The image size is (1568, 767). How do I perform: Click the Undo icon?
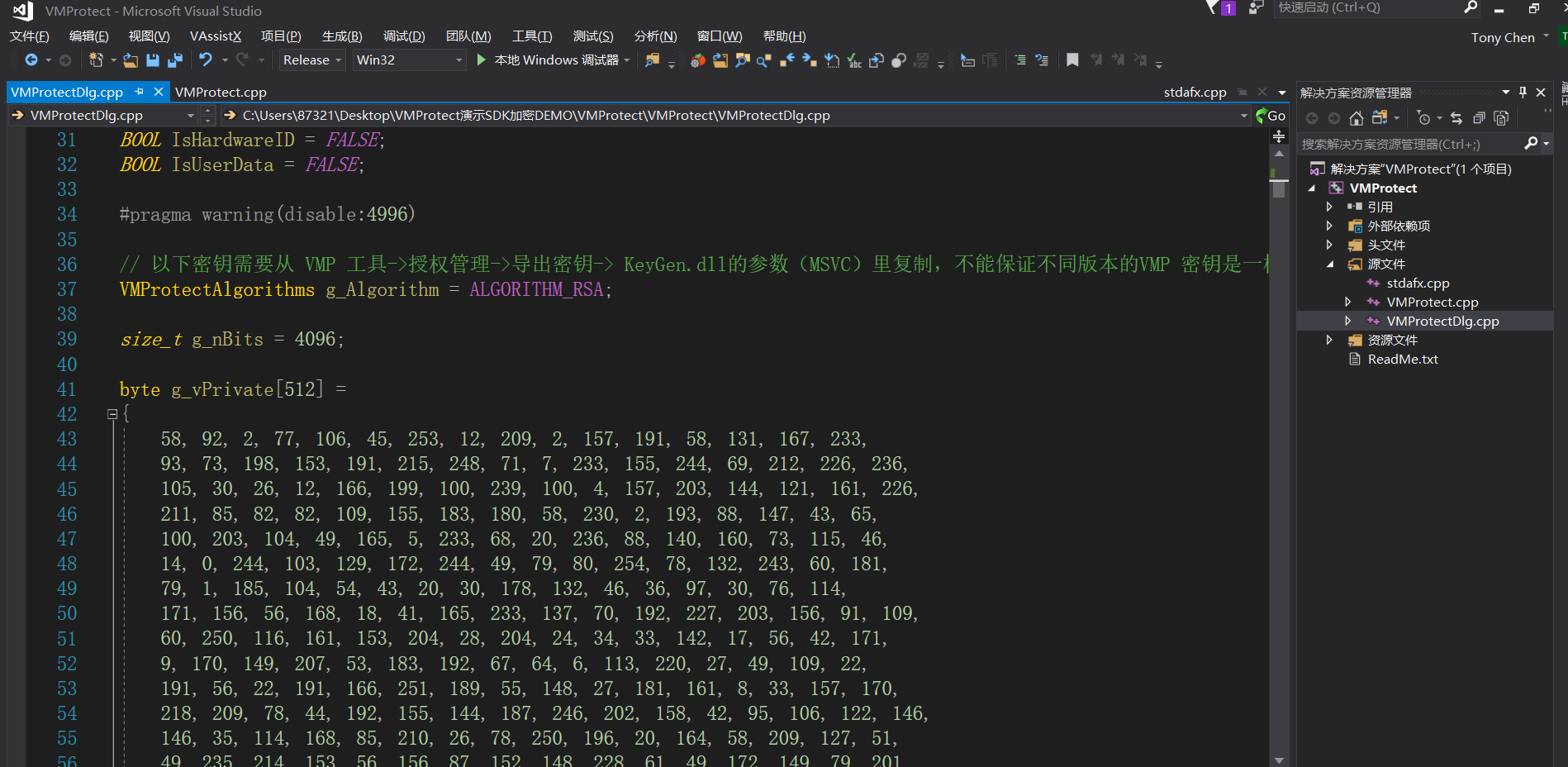[205, 60]
